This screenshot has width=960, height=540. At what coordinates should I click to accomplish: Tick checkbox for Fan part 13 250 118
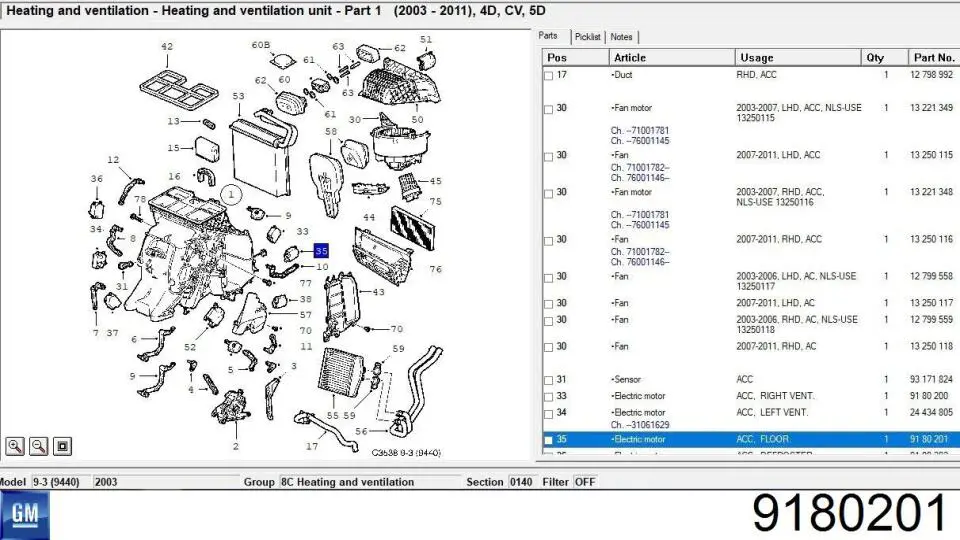[x=549, y=347]
